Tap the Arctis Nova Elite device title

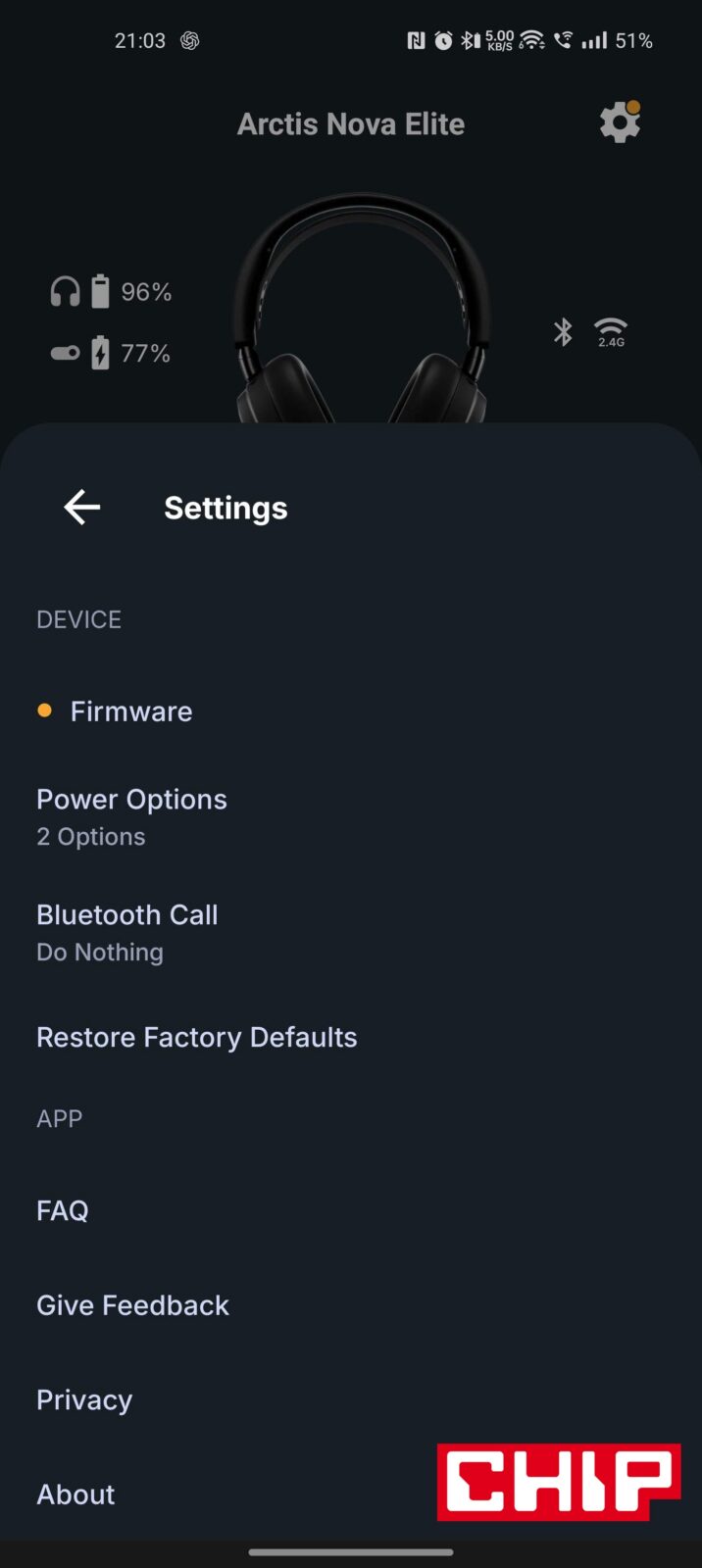351,124
